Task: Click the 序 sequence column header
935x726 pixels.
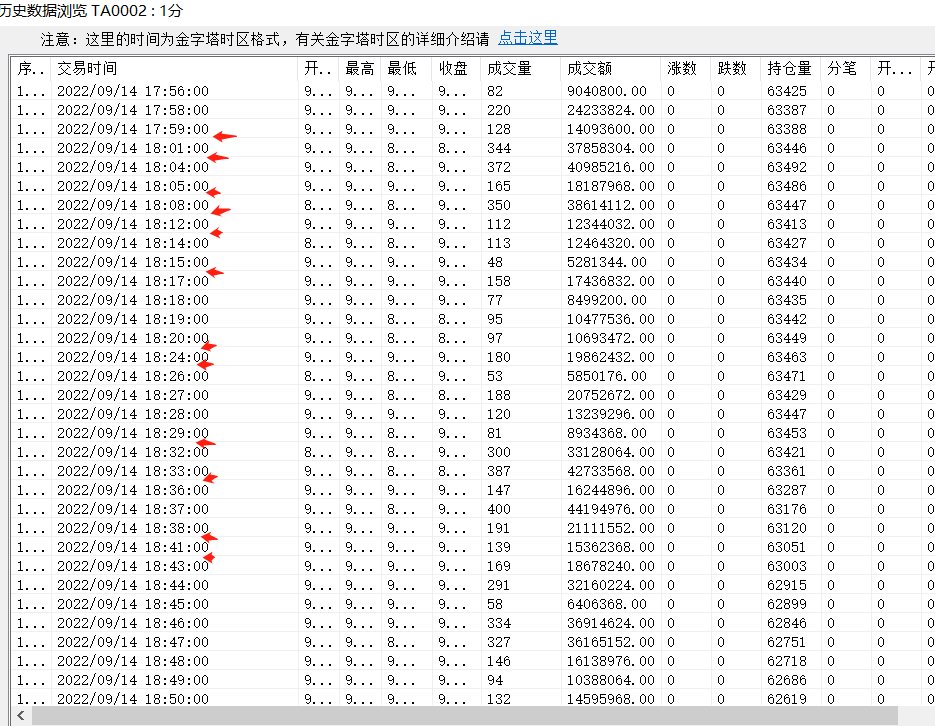Action: coord(31,69)
